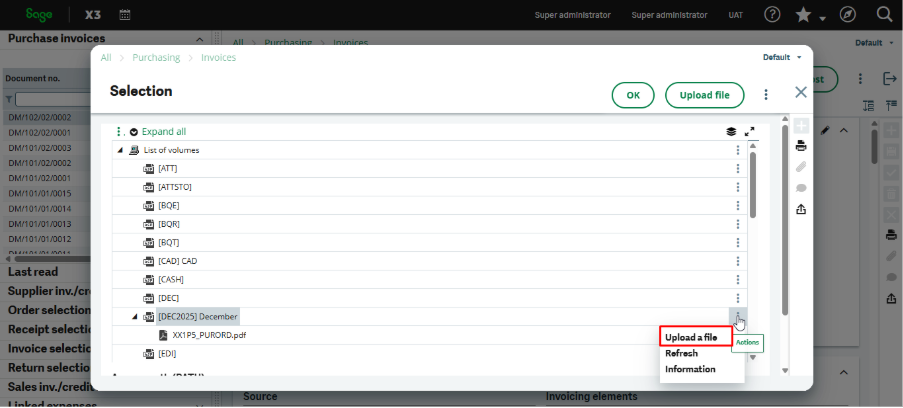Select the XX1P5_PURORD.pdf file
This screenshot has width=903, height=408.
tap(208, 335)
